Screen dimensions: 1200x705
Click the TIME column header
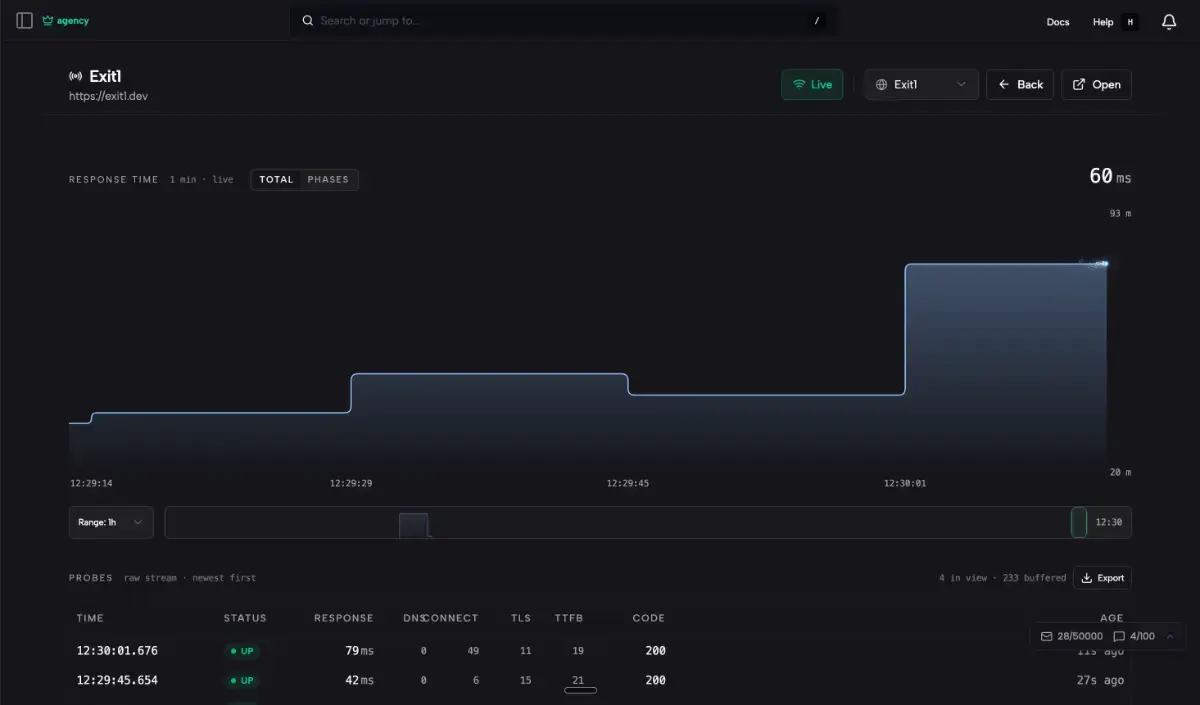tap(90, 618)
